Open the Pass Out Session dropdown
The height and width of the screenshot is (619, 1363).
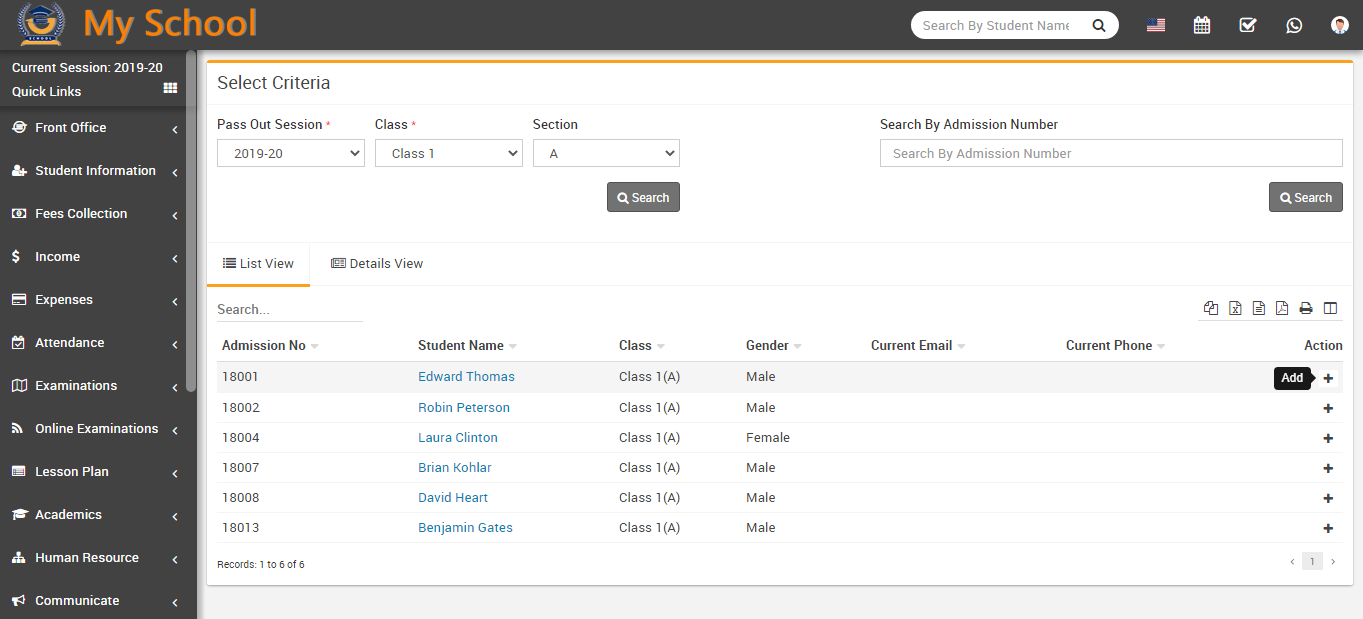(x=291, y=153)
